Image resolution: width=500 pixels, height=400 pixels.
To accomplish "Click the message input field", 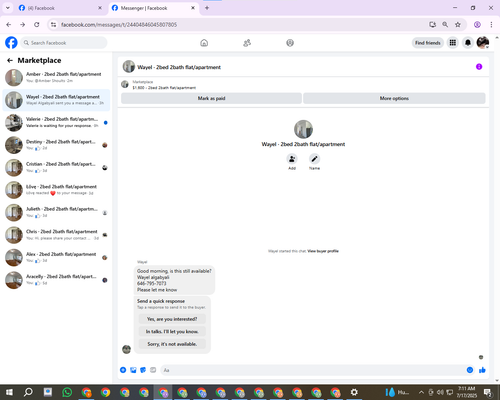I will [313, 370].
